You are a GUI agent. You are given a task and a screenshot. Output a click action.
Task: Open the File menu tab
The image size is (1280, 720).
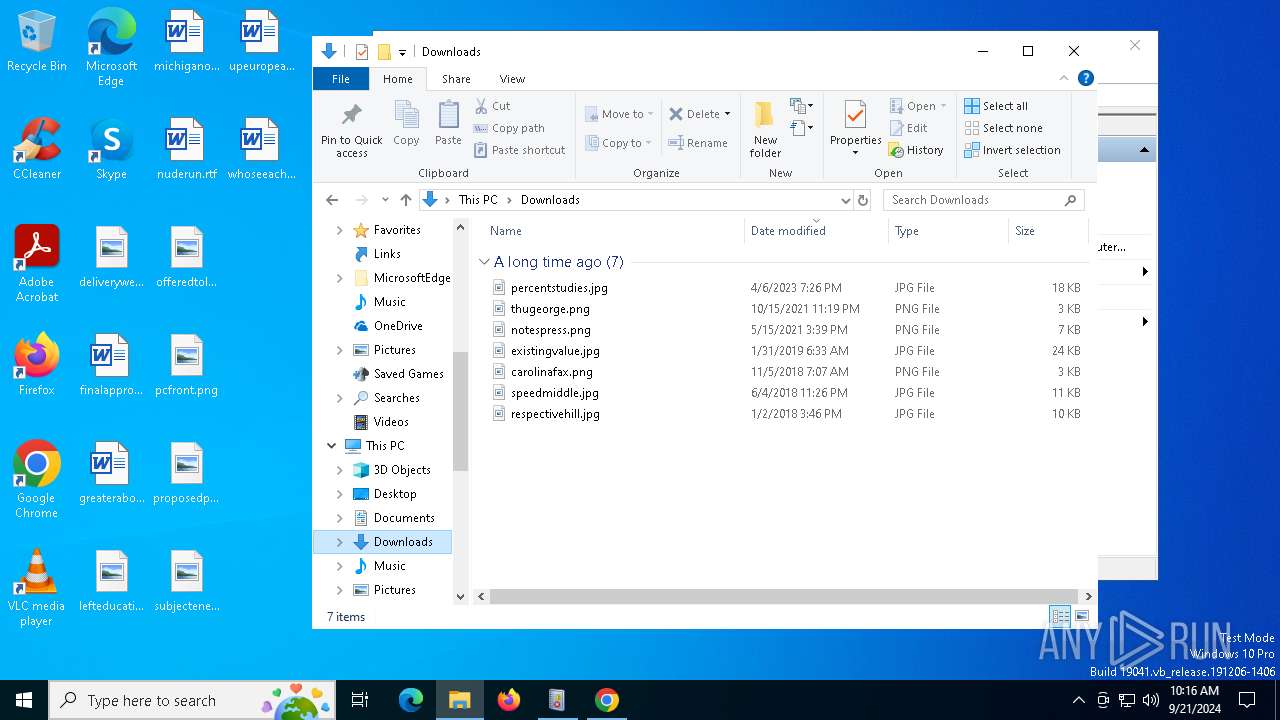341,79
